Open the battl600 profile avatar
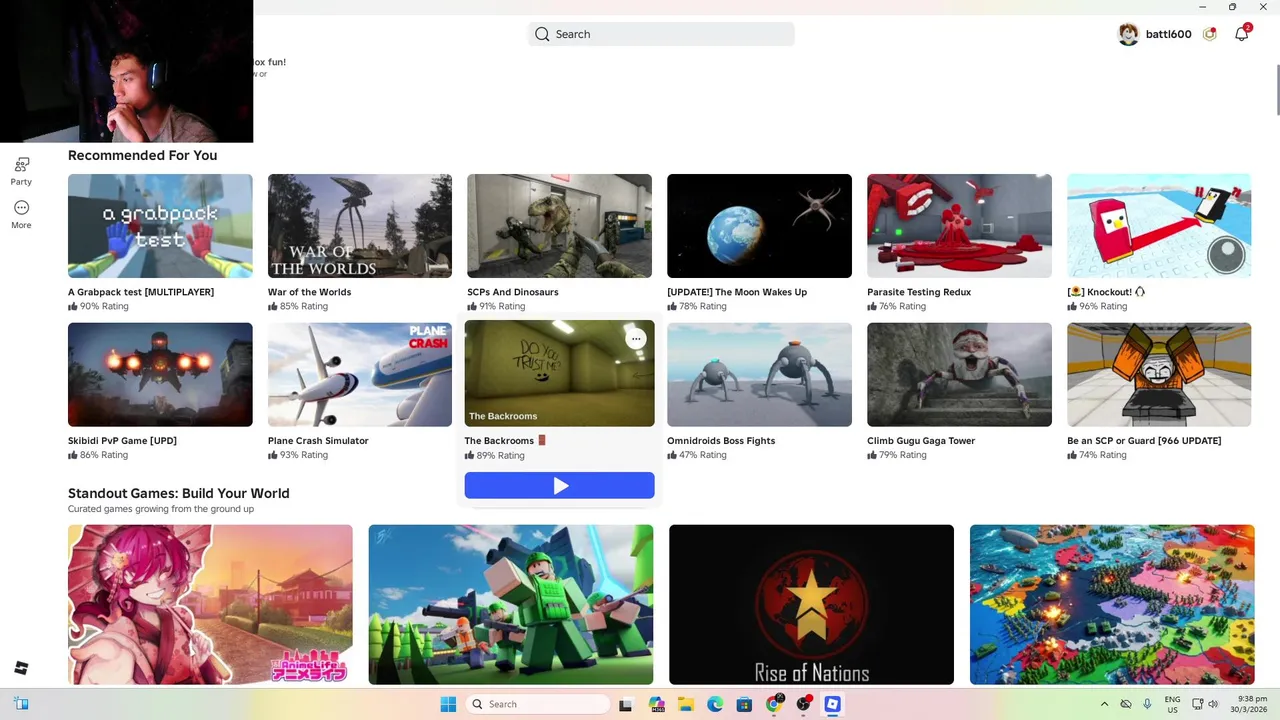 tap(1128, 34)
